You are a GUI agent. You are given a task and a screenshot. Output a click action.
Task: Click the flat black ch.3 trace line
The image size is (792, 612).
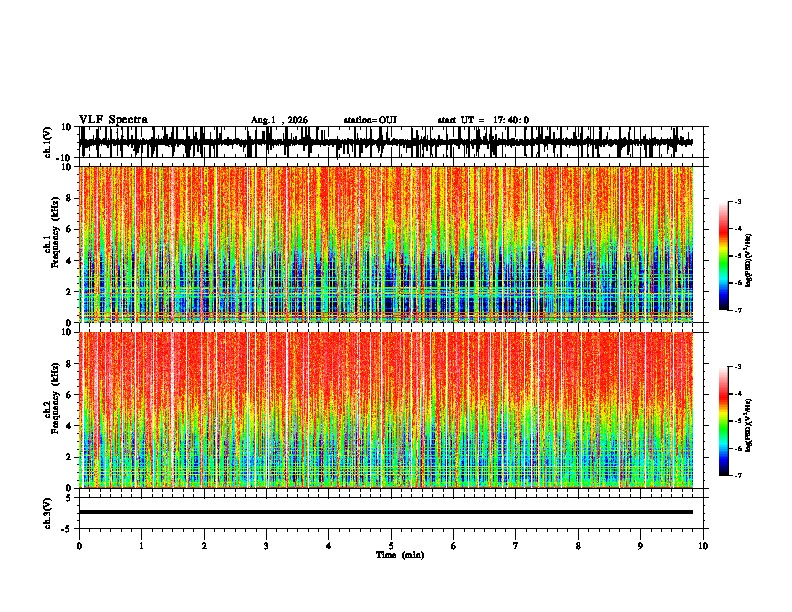click(386, 512)
